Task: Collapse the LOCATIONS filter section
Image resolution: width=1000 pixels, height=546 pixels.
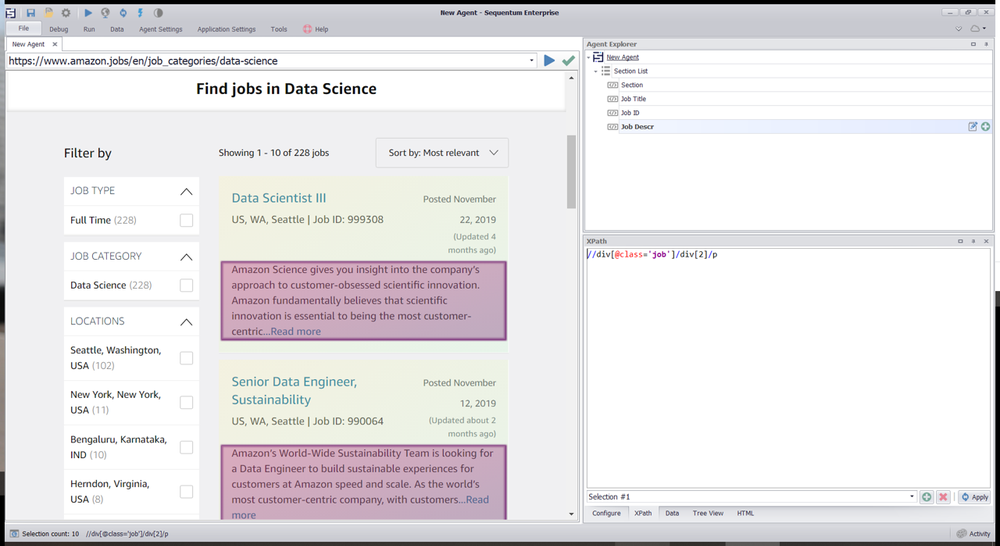Action: click(x=186, y=321)
